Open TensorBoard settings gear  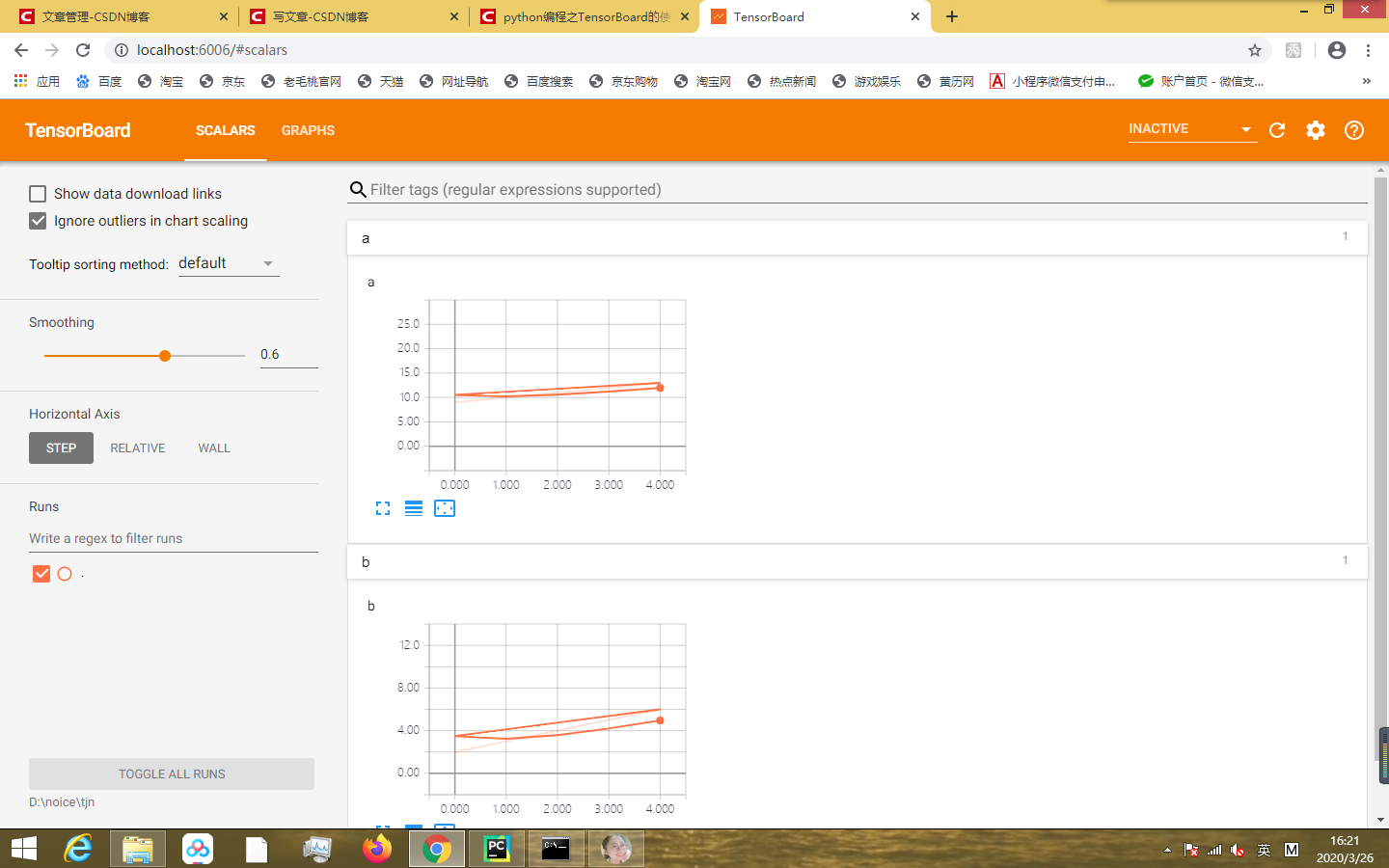1316,130
